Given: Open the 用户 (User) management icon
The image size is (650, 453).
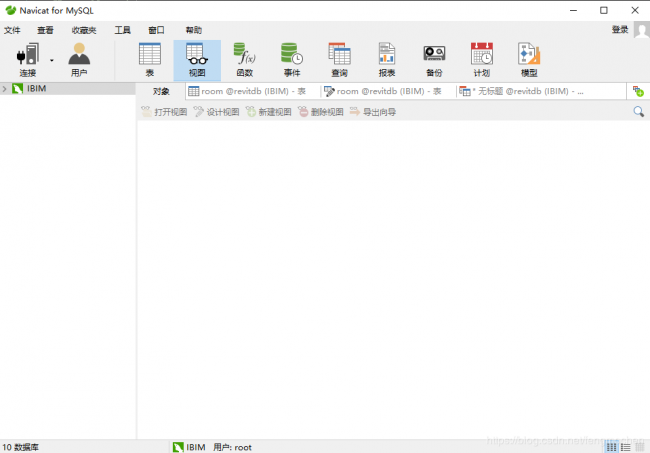Looking at the screenshot, I should click(x=78, y=58).
